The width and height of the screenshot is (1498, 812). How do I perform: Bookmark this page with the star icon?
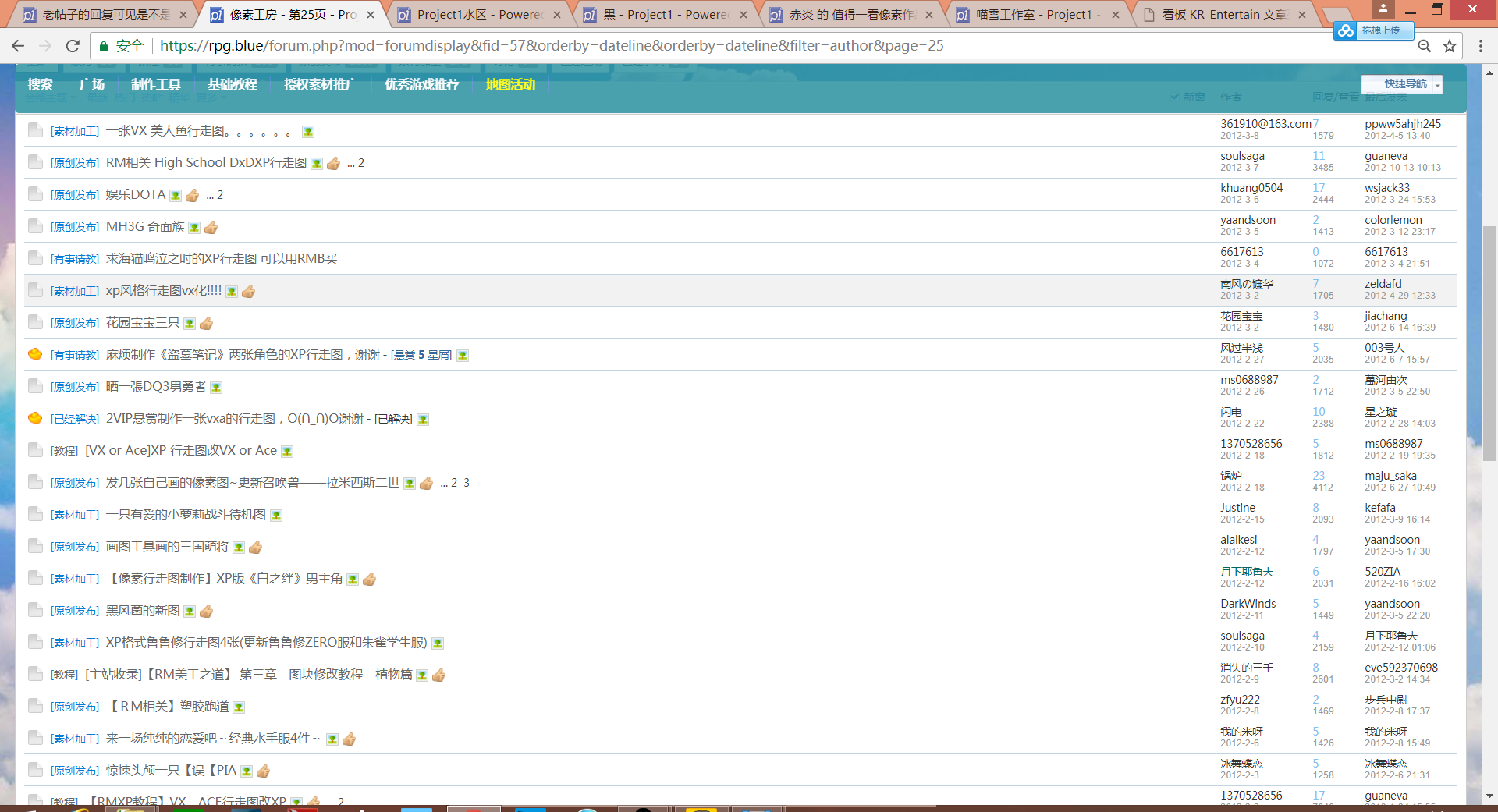click(x=1450, y=46)
